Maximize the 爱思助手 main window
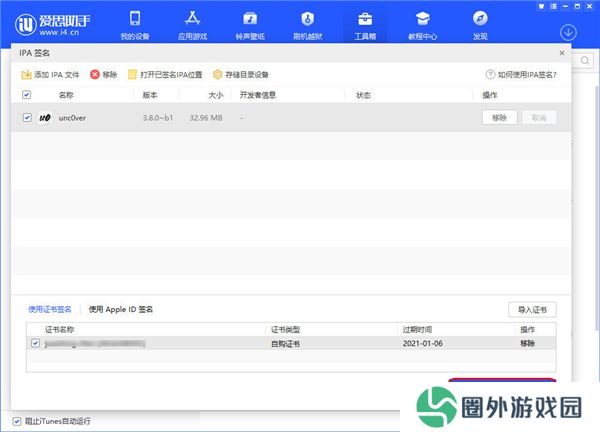Image resolution: width=600 pixels, height=432 pixels. point(577,6)
